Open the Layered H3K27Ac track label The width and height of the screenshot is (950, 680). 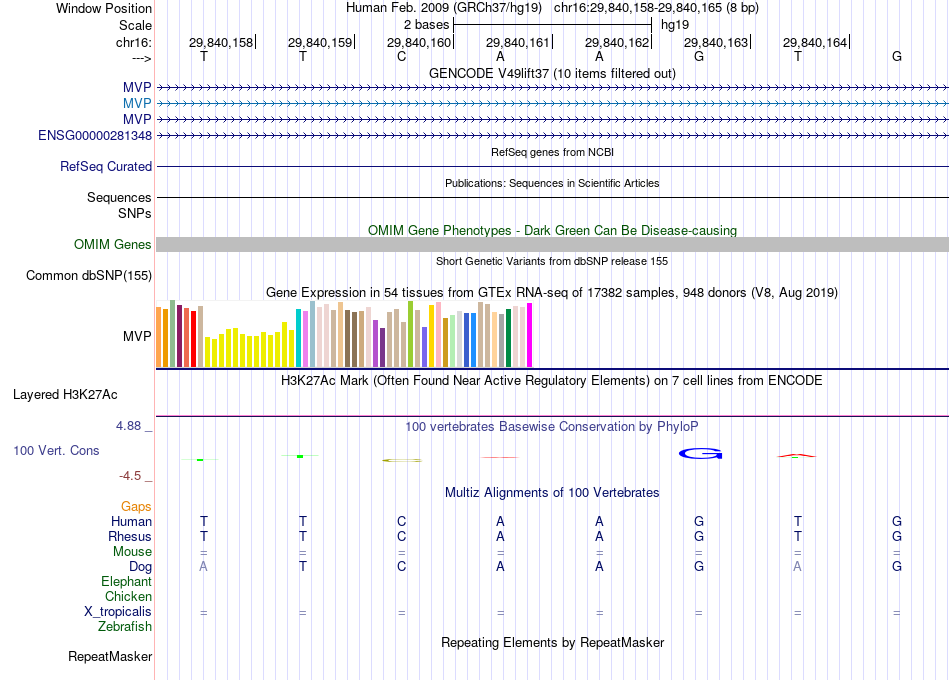click(65, 395)
